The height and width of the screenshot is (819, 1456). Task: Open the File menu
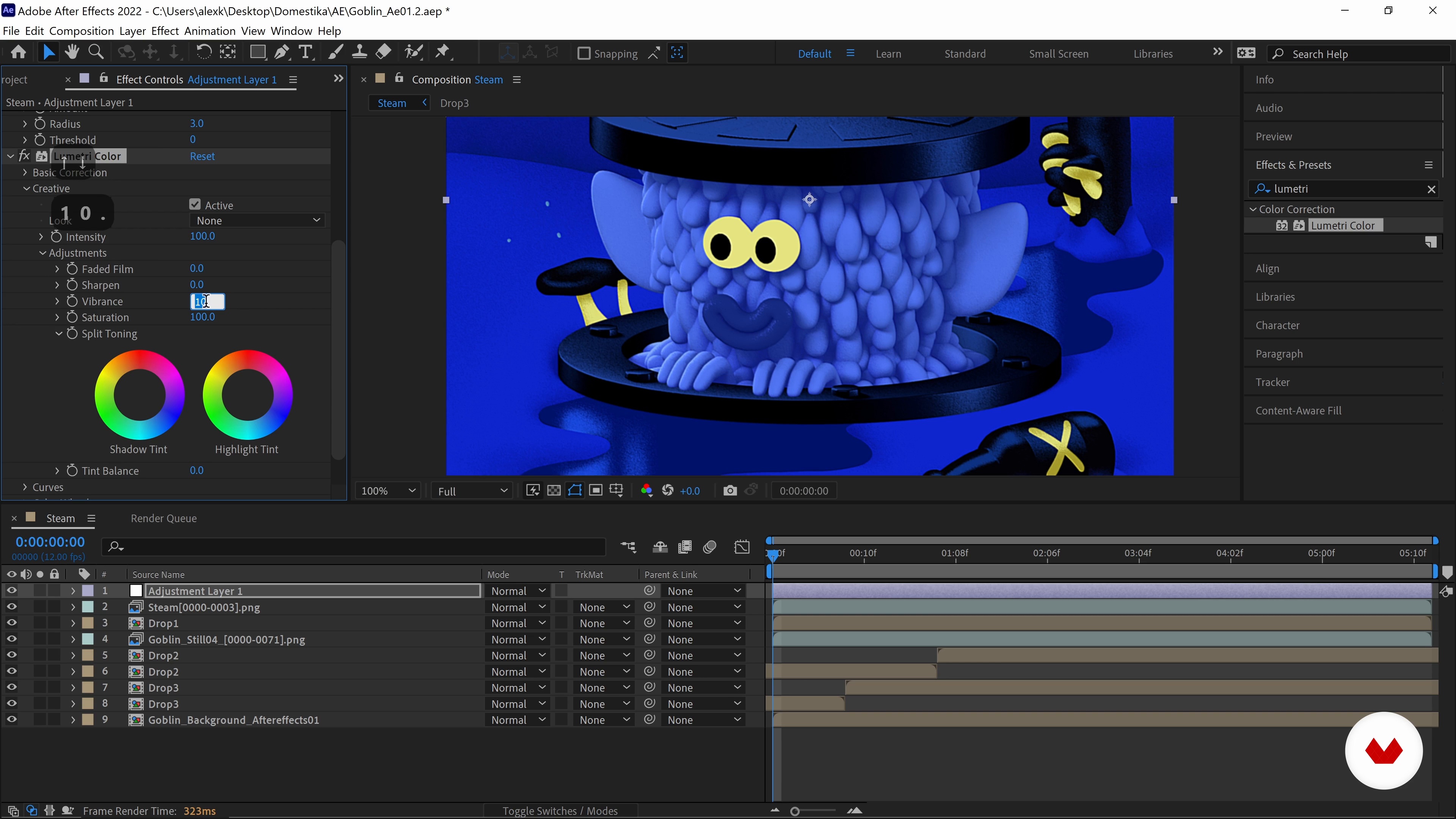pyautogui.click(x=11, y=30)
